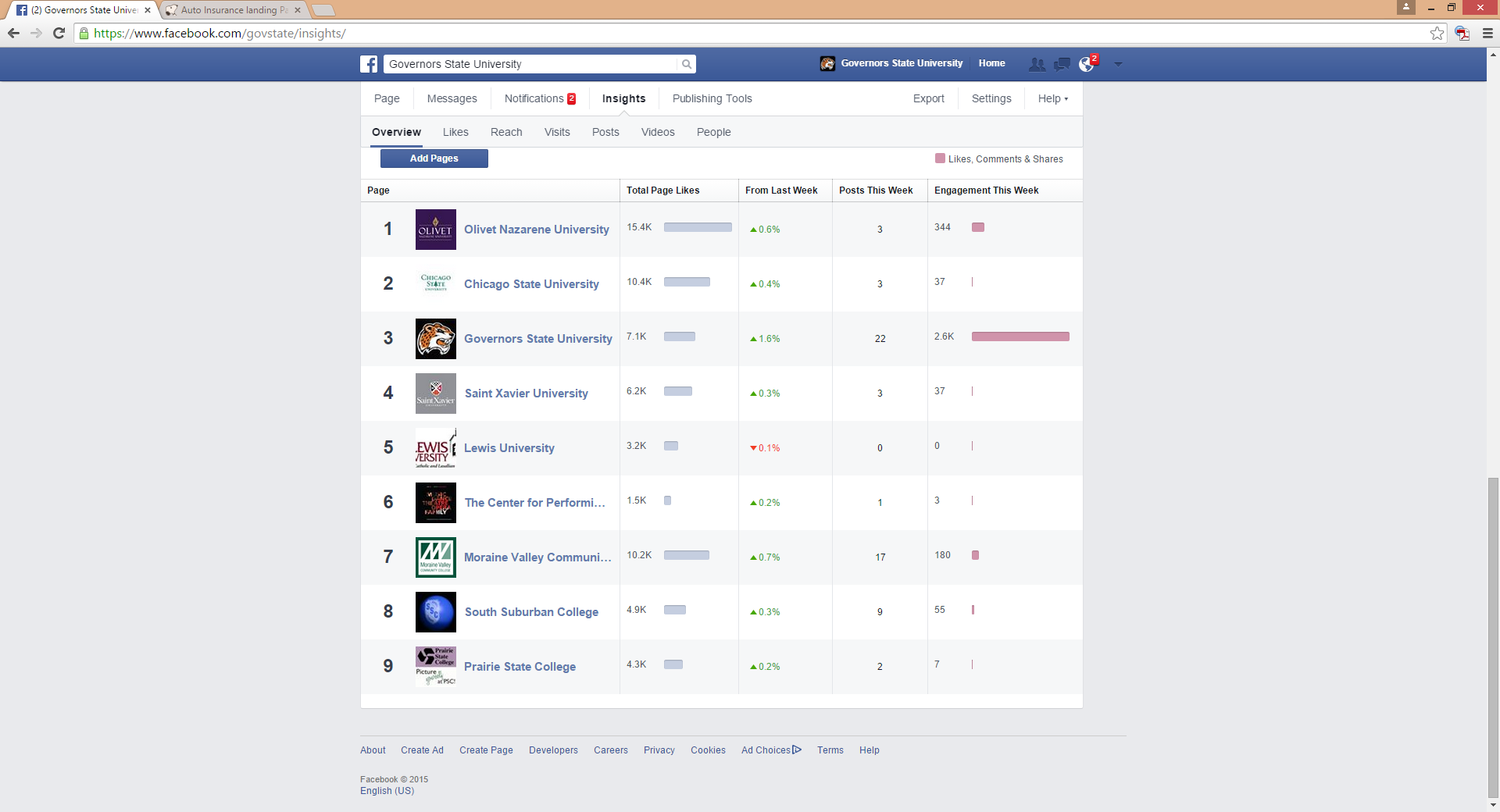The height and width of the screenshot is (812, 1500).
Task: Click the Prairie State College logo thumbnail
Action: 436,667
